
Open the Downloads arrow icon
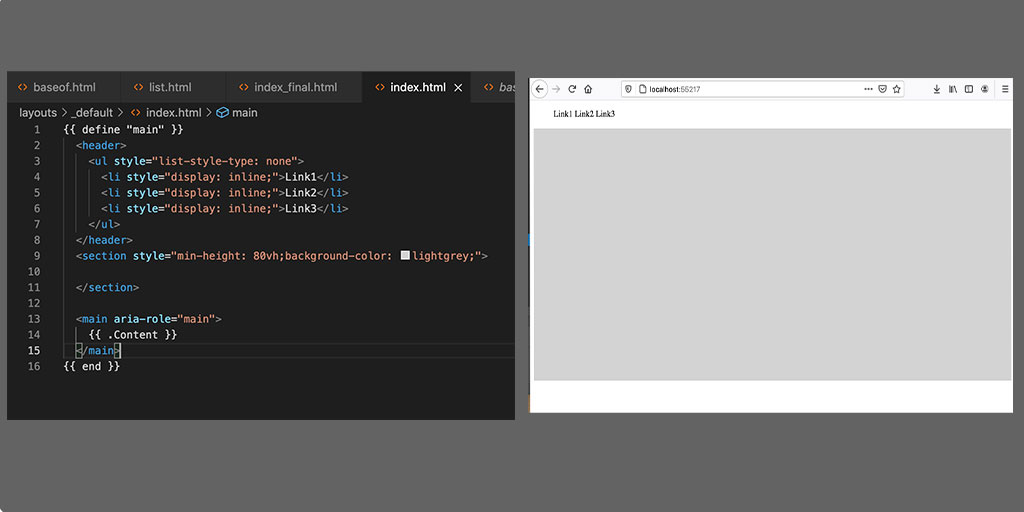click(x=937, y=89)
